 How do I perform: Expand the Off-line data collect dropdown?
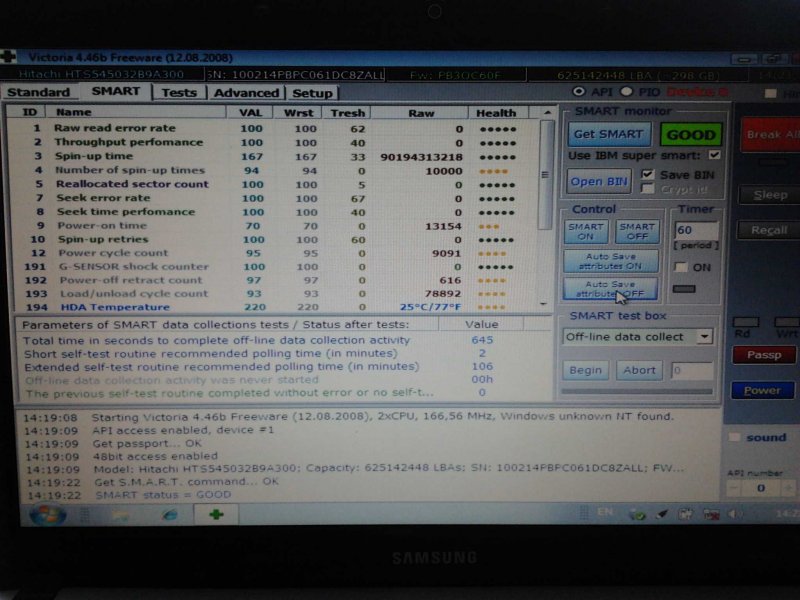tap(705, 337)
